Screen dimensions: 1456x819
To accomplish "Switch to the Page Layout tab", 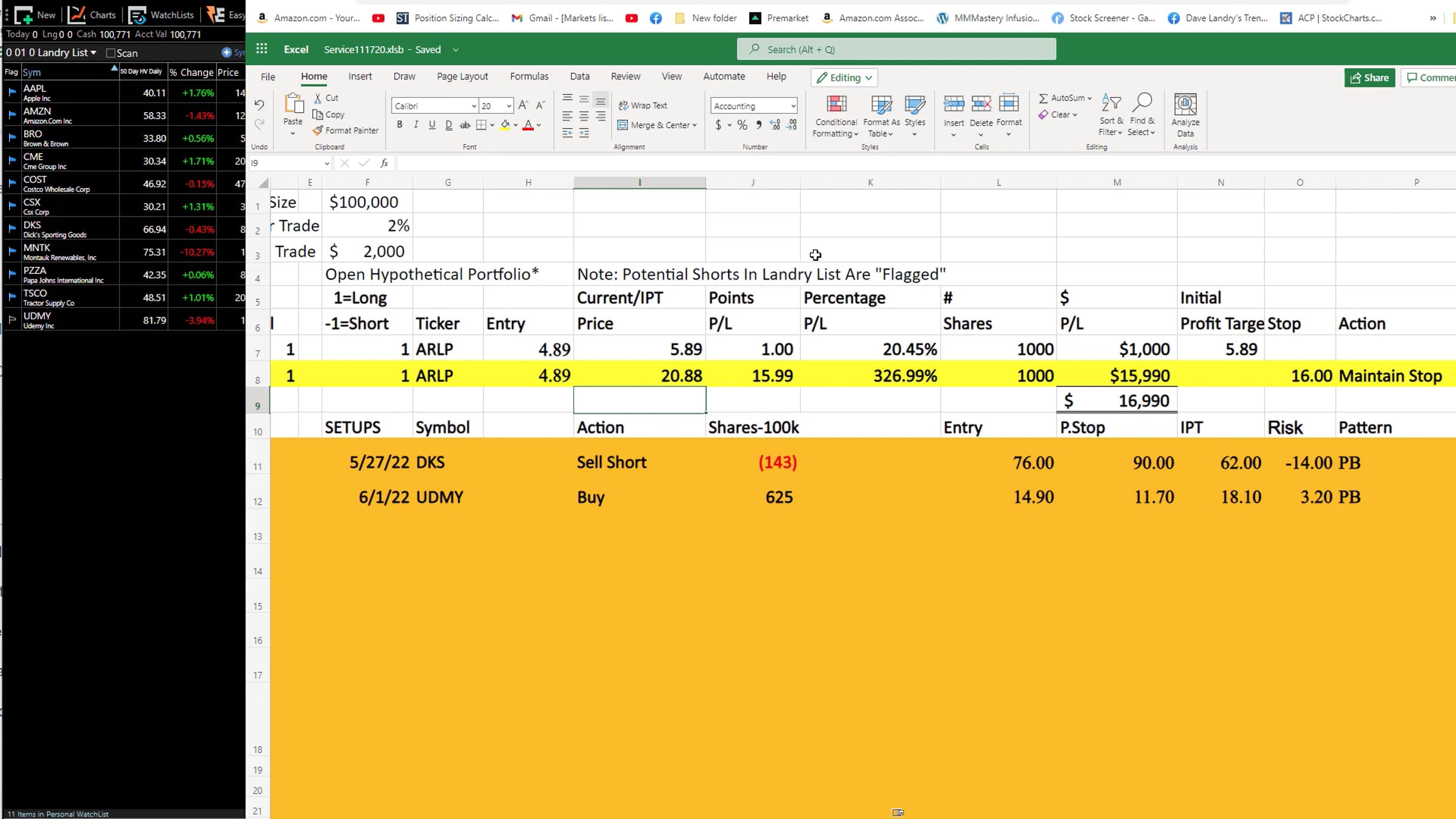I will click(x=462, y=76).
